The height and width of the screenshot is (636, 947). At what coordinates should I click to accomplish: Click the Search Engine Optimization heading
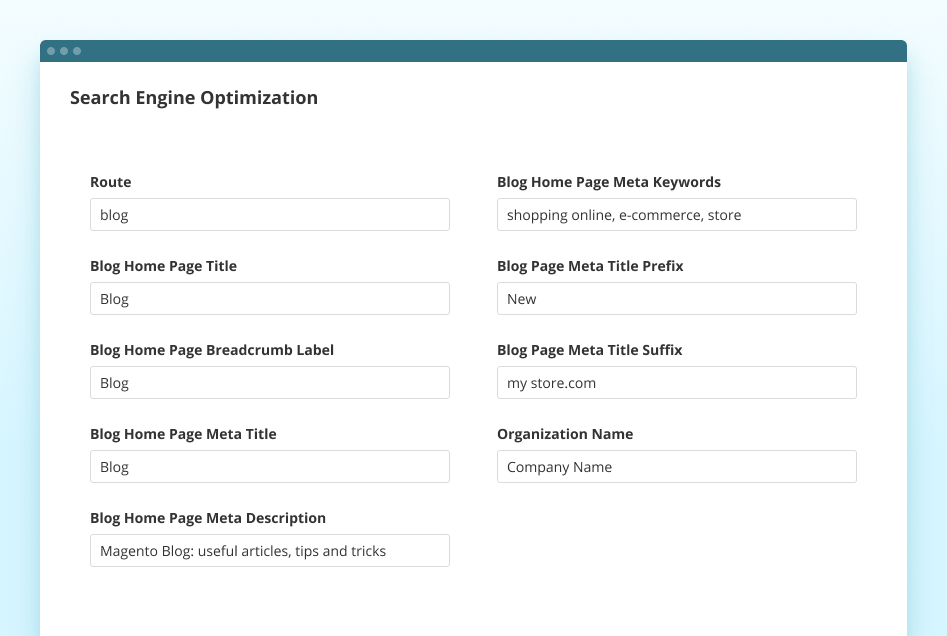point(194,97)
